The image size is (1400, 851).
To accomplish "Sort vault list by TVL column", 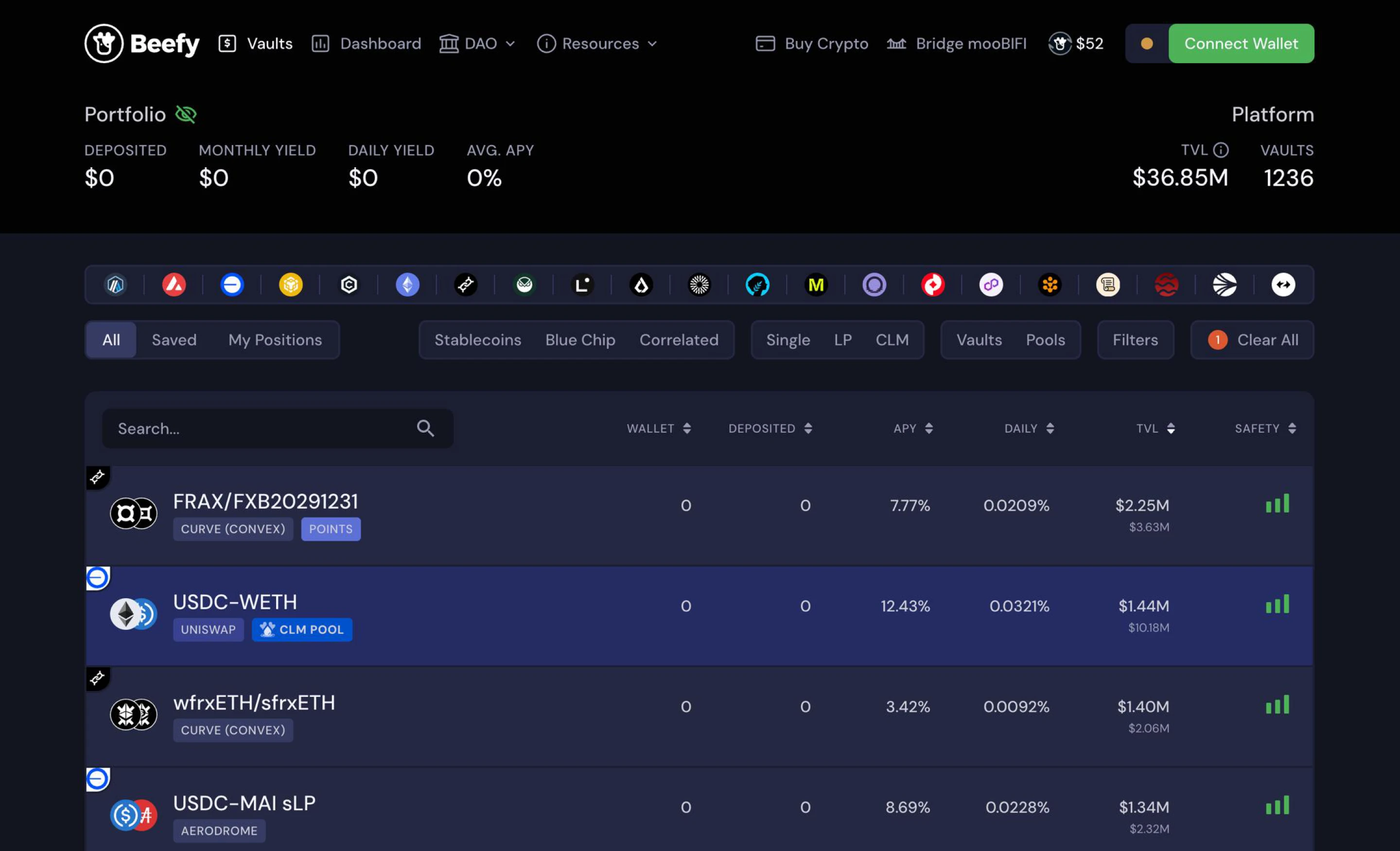I will click(1155, 428).
